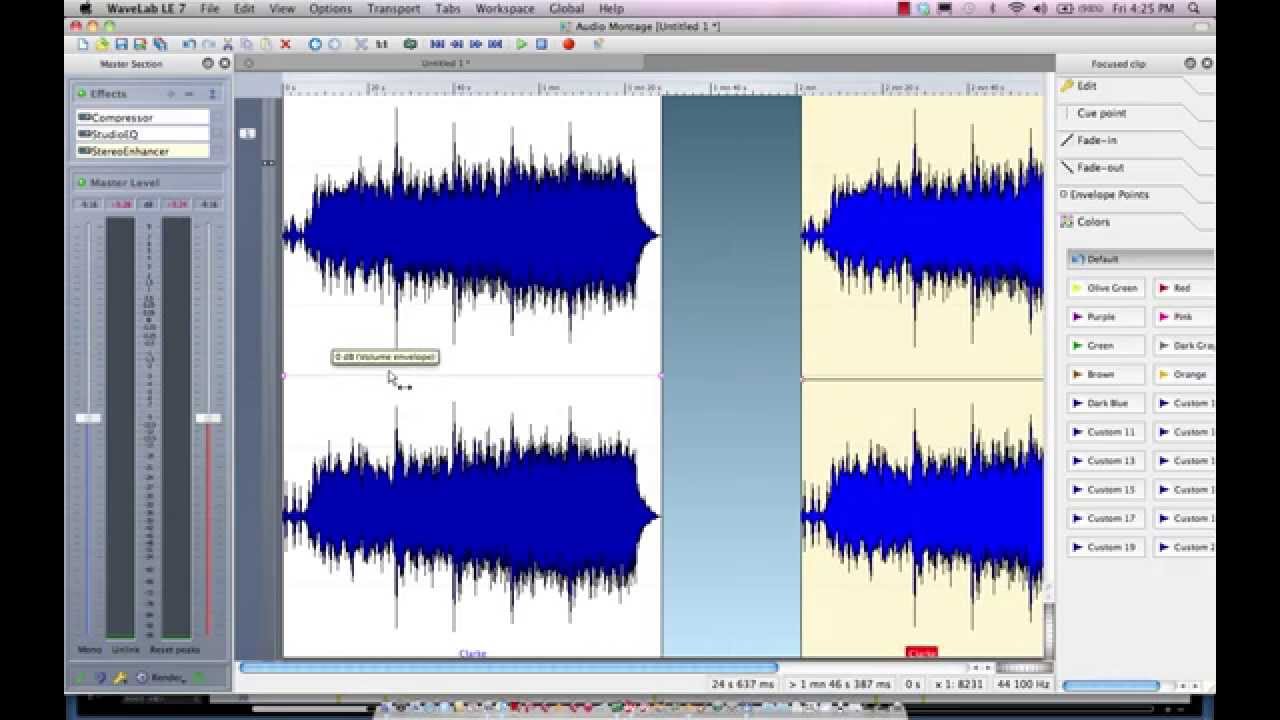This screenshot has height=720, width=1280.
Task: Click the open file folder icon
Action: click(102, 44)
